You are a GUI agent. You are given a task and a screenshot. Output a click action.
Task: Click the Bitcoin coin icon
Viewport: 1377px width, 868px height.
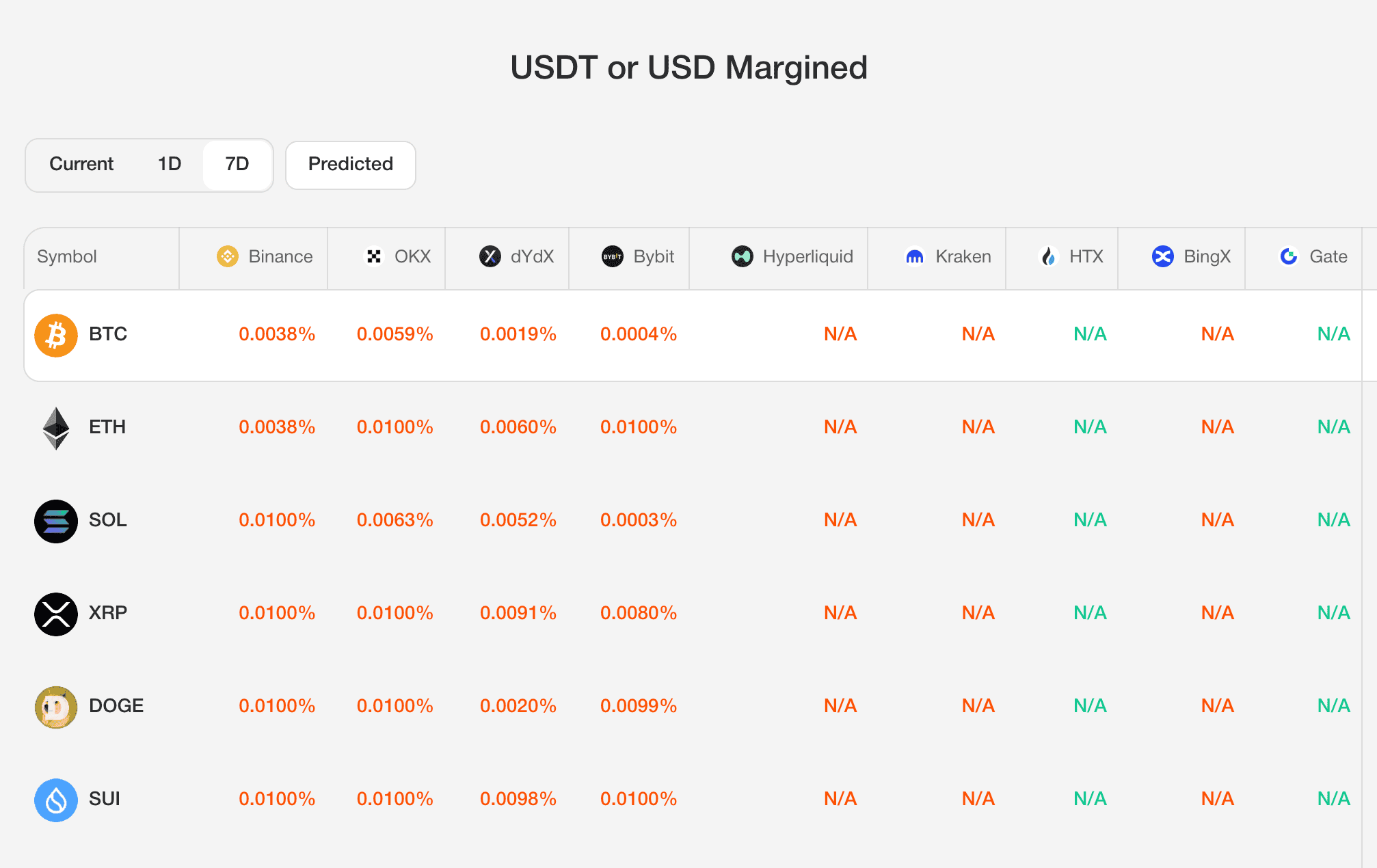pyautogui.click(x=56, y=335)
